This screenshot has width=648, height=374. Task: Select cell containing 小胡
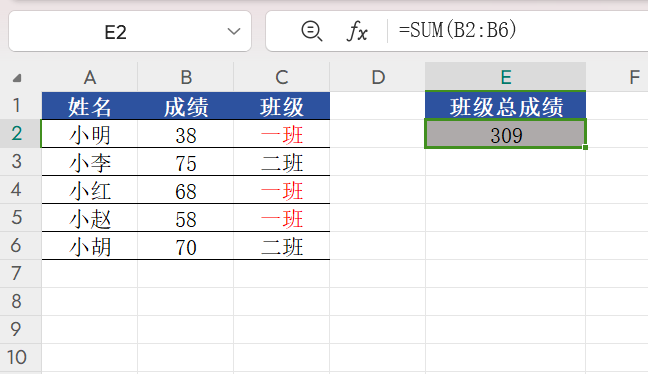[90, 246]
